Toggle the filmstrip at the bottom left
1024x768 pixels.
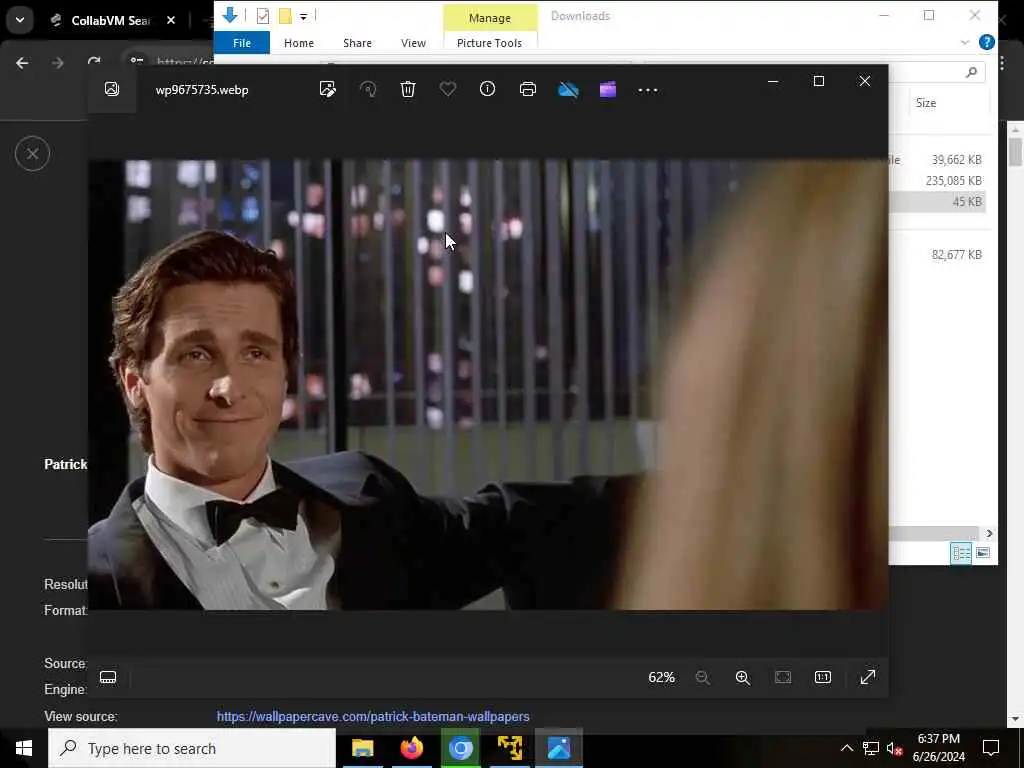coord(108,677)
